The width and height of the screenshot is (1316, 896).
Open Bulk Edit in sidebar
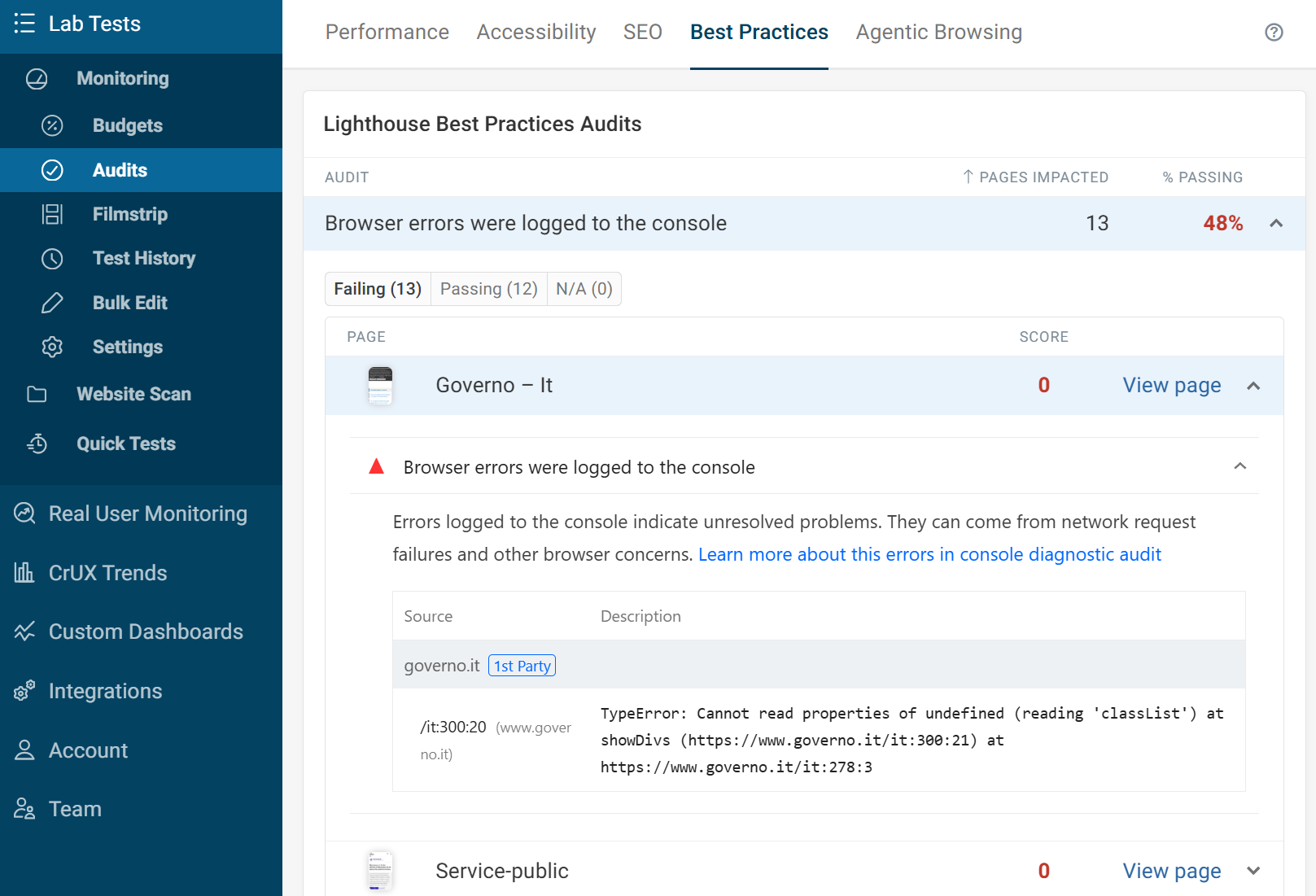click(130, 303)
